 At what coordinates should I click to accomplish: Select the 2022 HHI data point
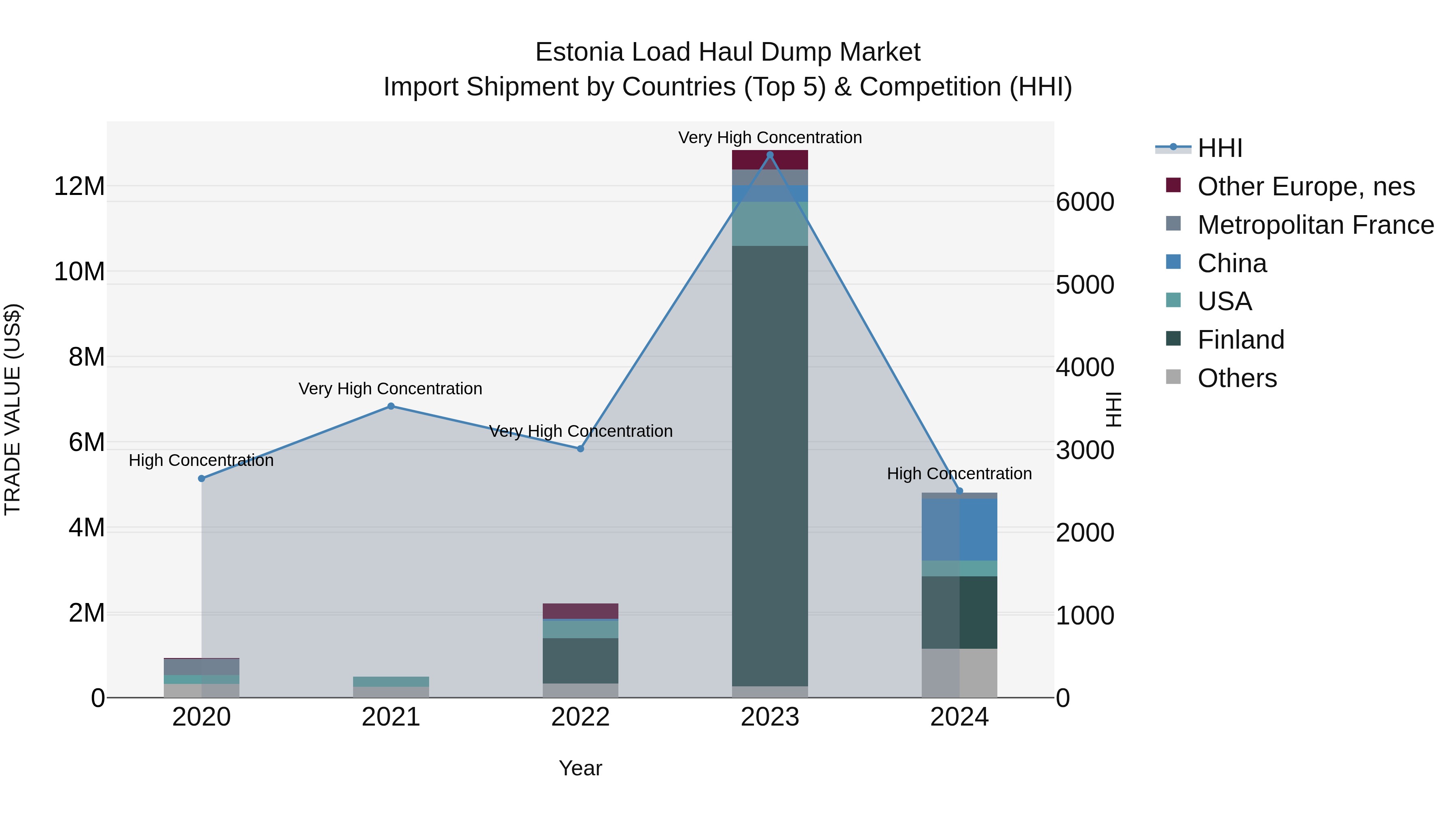click(x=580, y=449)
